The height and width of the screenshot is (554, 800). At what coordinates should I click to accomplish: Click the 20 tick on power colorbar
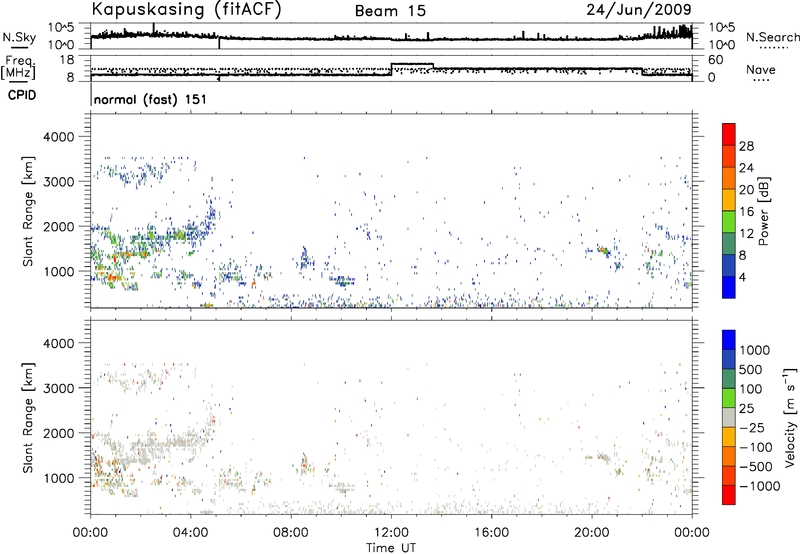pyautogui.click(x=746, y=190)
